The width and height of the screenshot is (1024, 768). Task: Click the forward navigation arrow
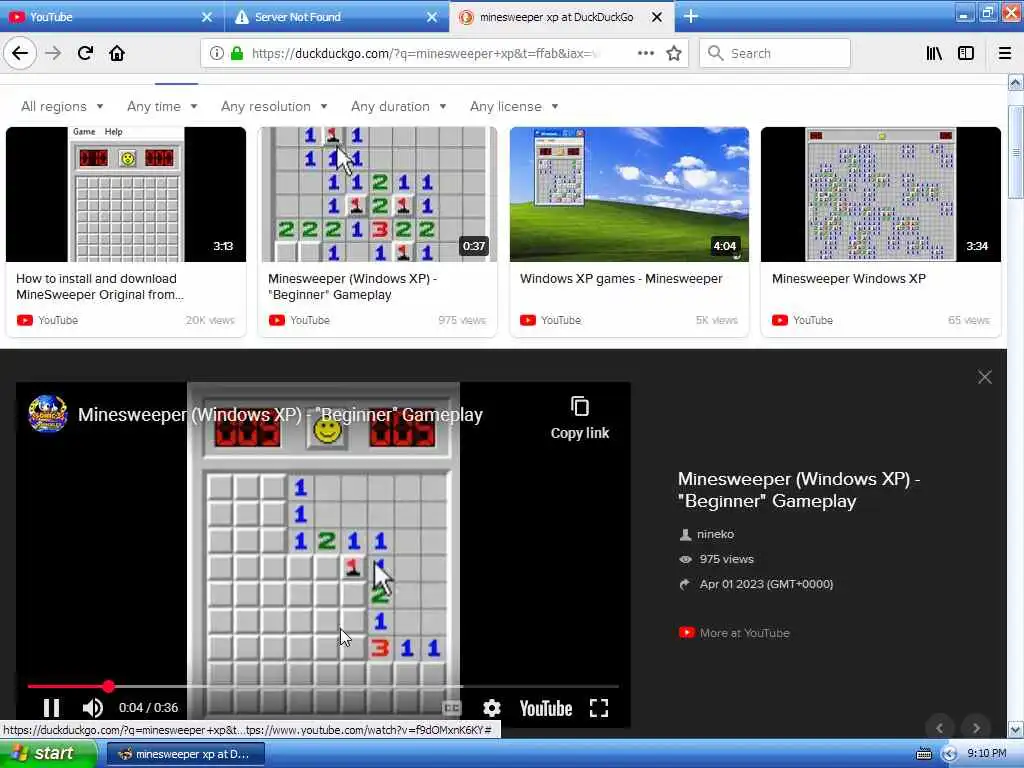(53, 53)
